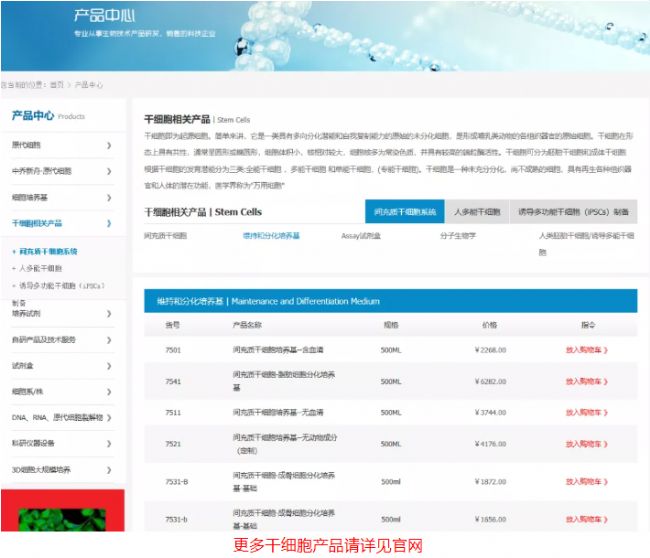Screen dimensions: 650x558
Task: Click product number 7521
Action: (173, 444)
